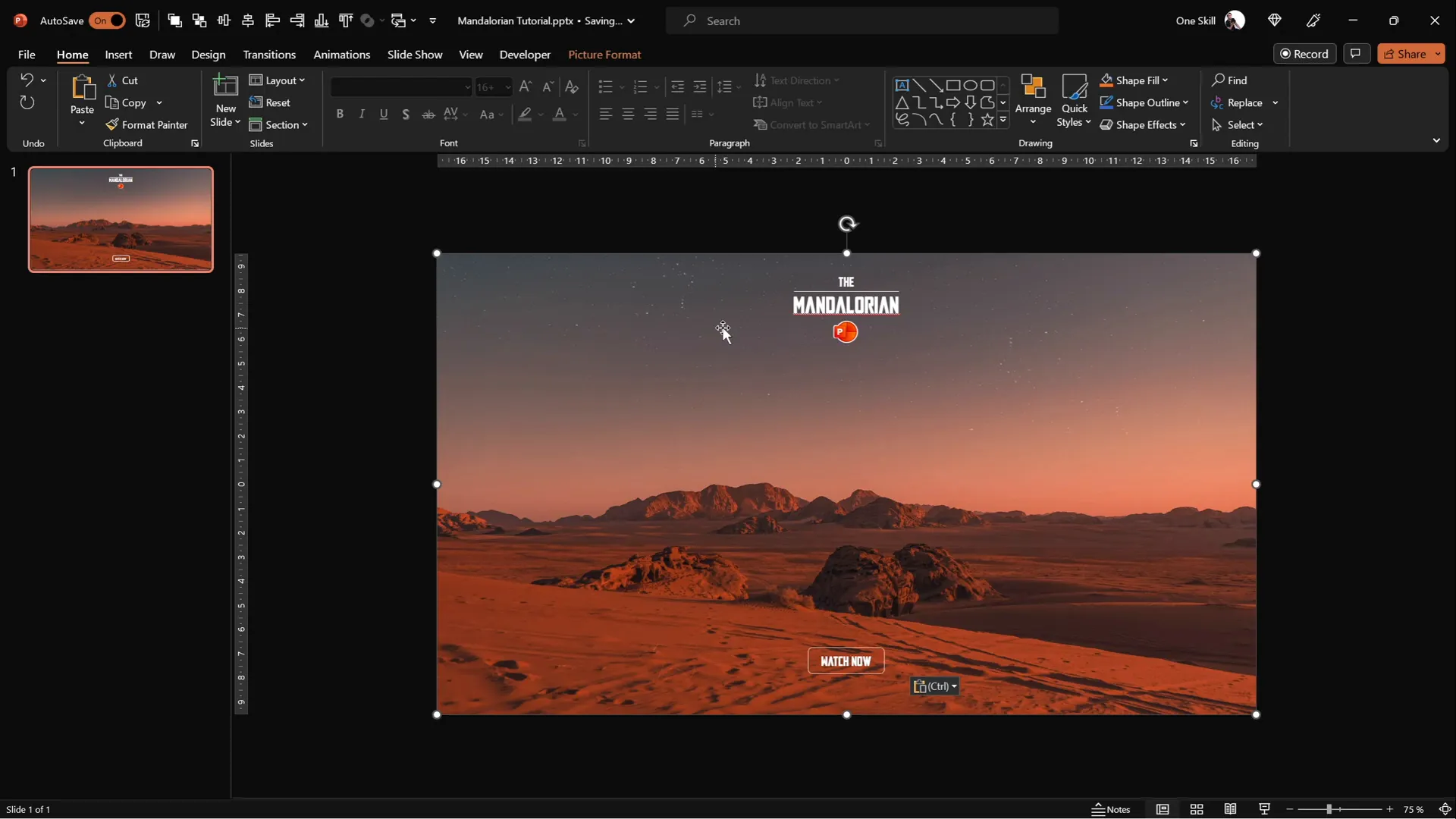Adjust the zoom slider handle
Screen dimensions: 1456x819
(1329, 810)
